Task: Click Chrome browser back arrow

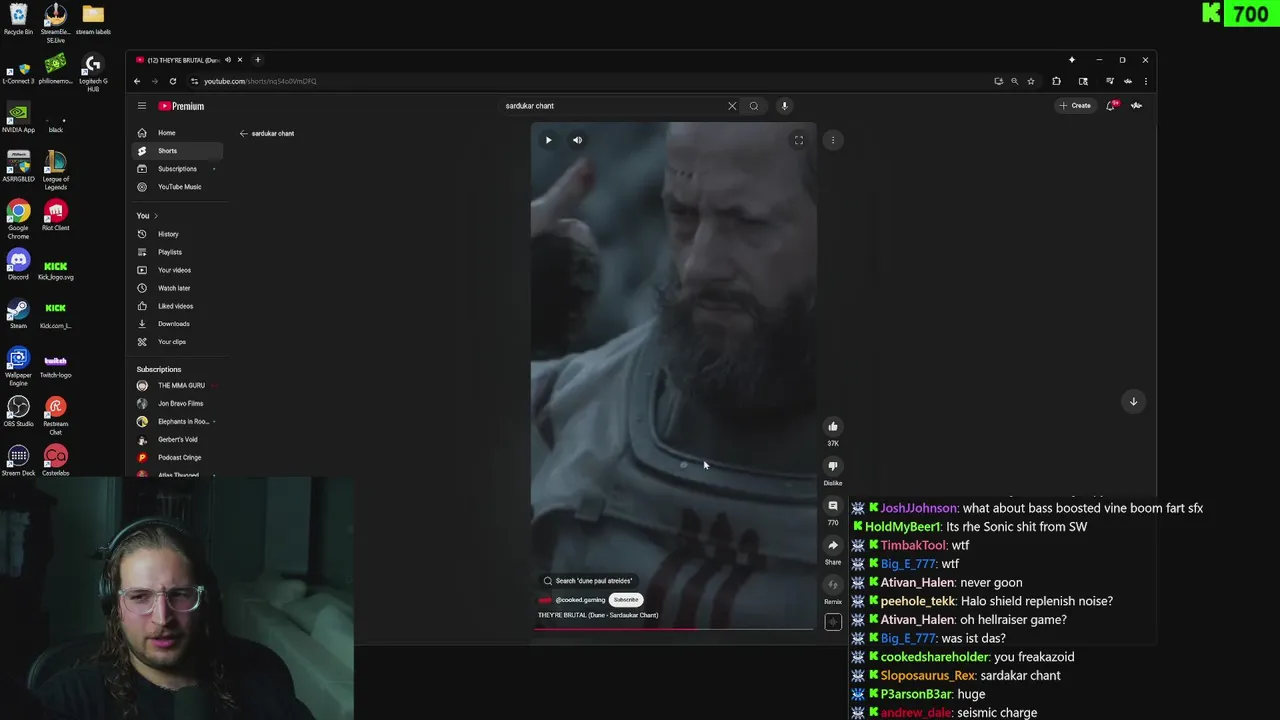Action: [x=137, y=81]
